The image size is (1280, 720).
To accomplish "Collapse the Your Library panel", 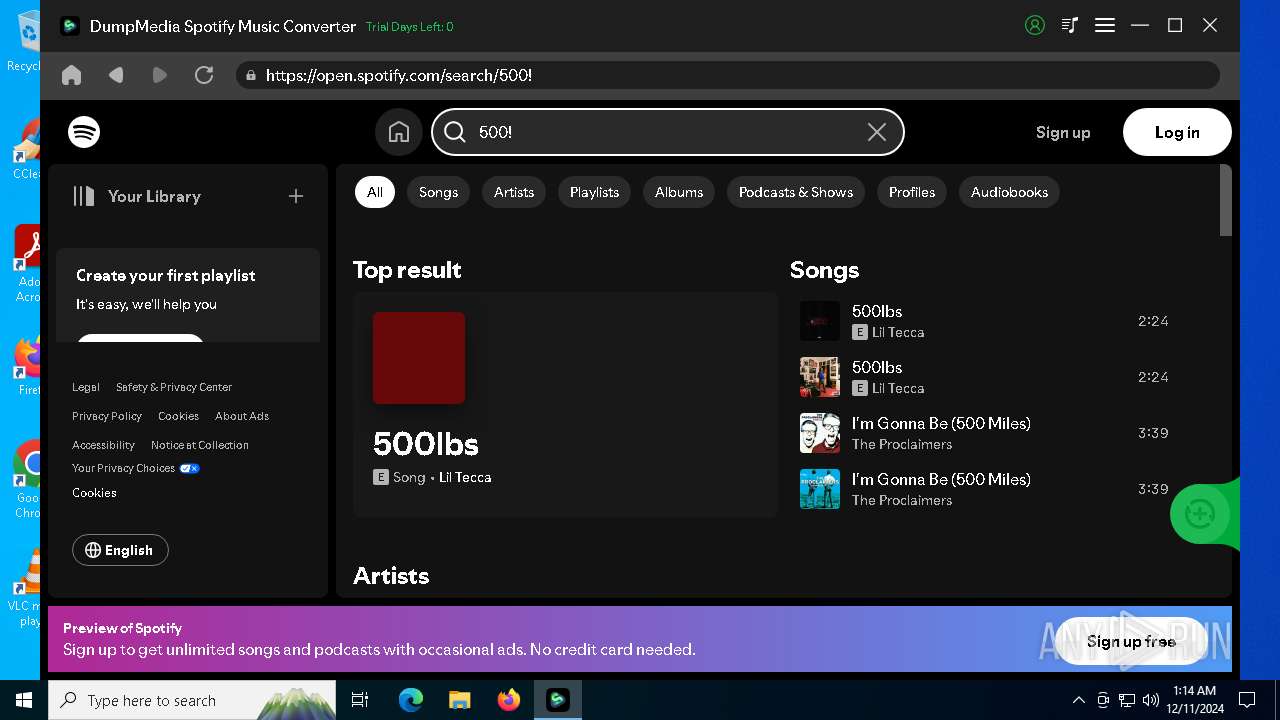I will (84, 196).
